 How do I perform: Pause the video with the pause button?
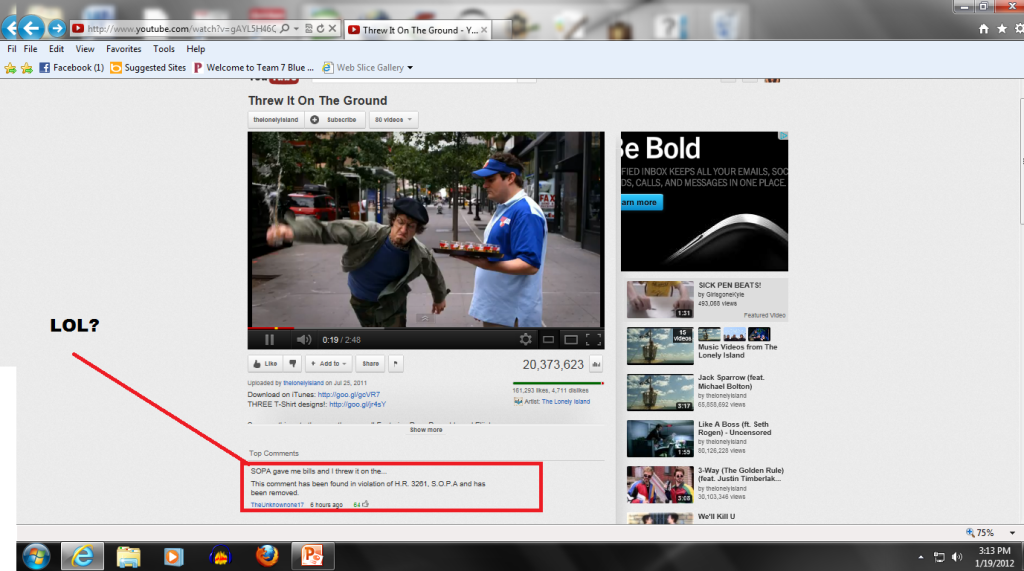(x=269, y=340)
